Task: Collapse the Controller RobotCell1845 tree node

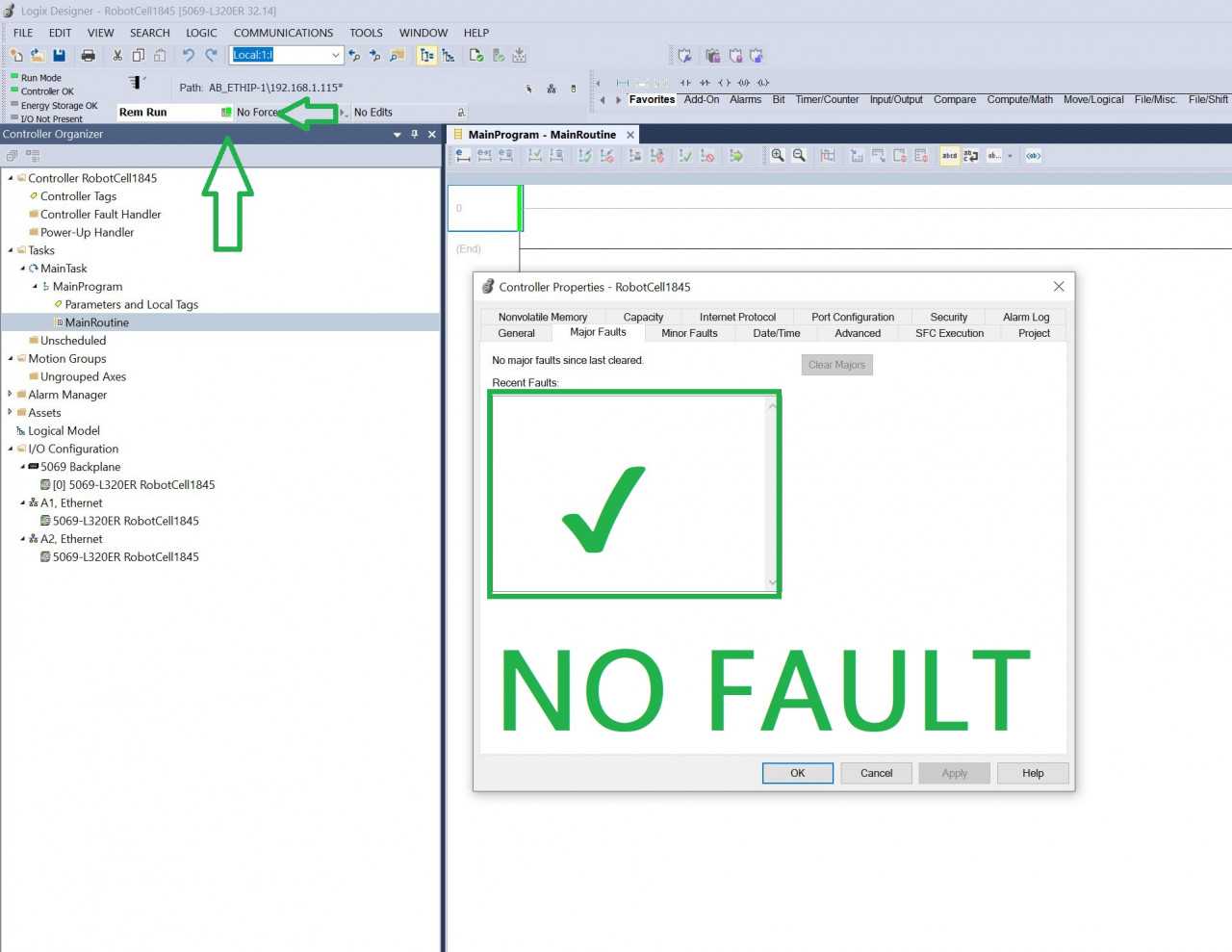Action: [11, 178]
